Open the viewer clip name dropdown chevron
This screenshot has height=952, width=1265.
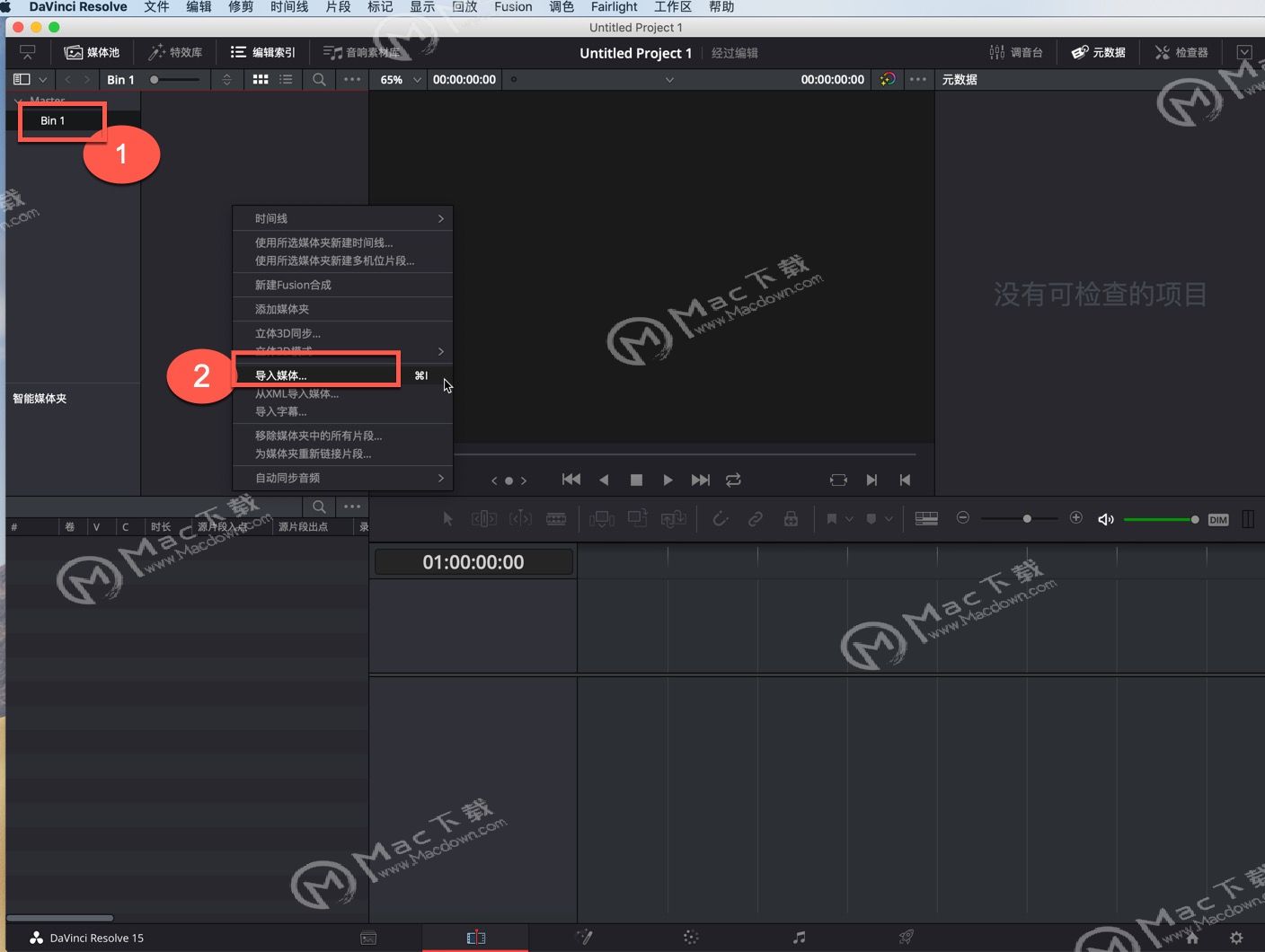click(669, 80)
